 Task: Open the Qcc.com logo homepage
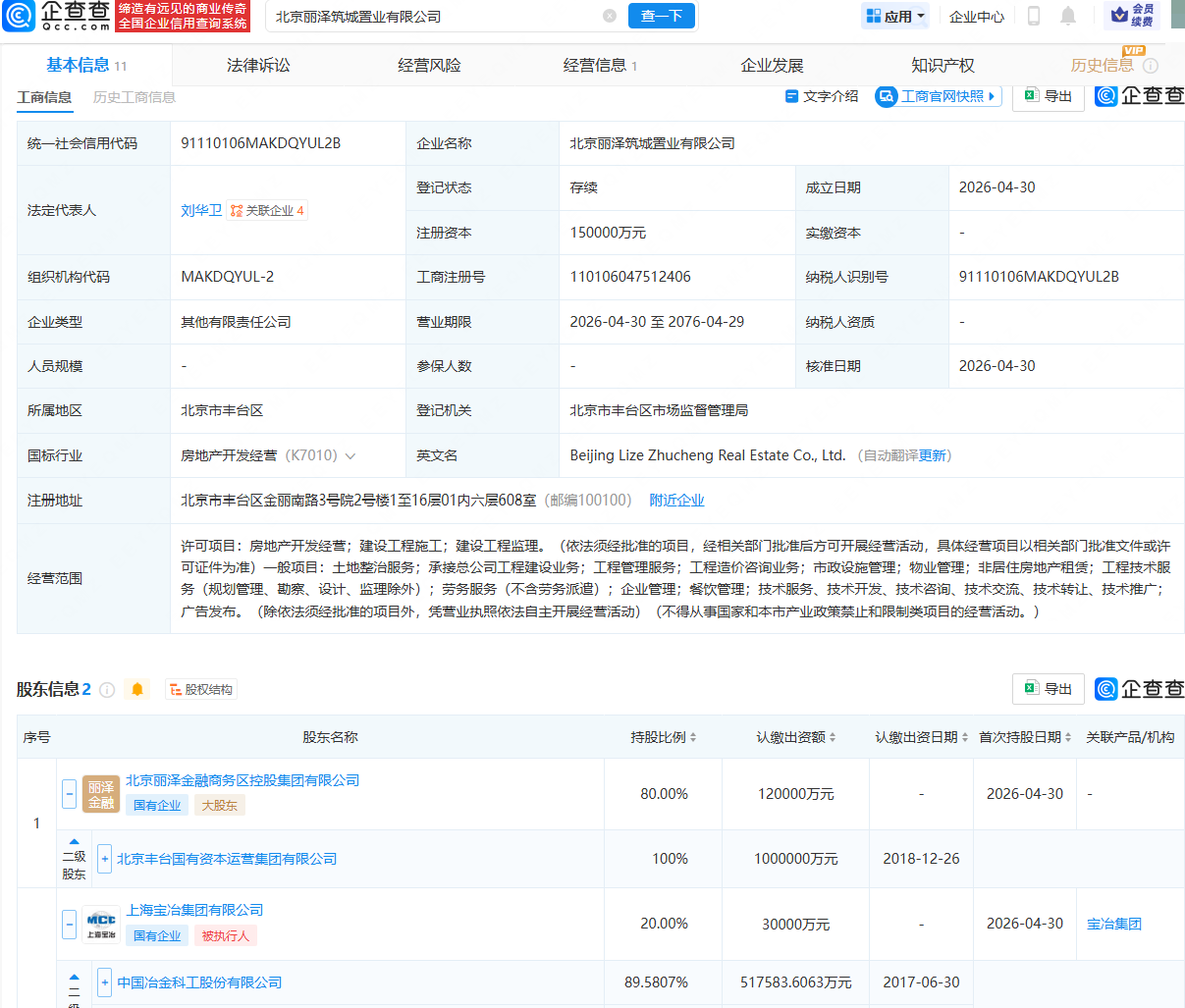pyautogui.click(x=57, y=16)
